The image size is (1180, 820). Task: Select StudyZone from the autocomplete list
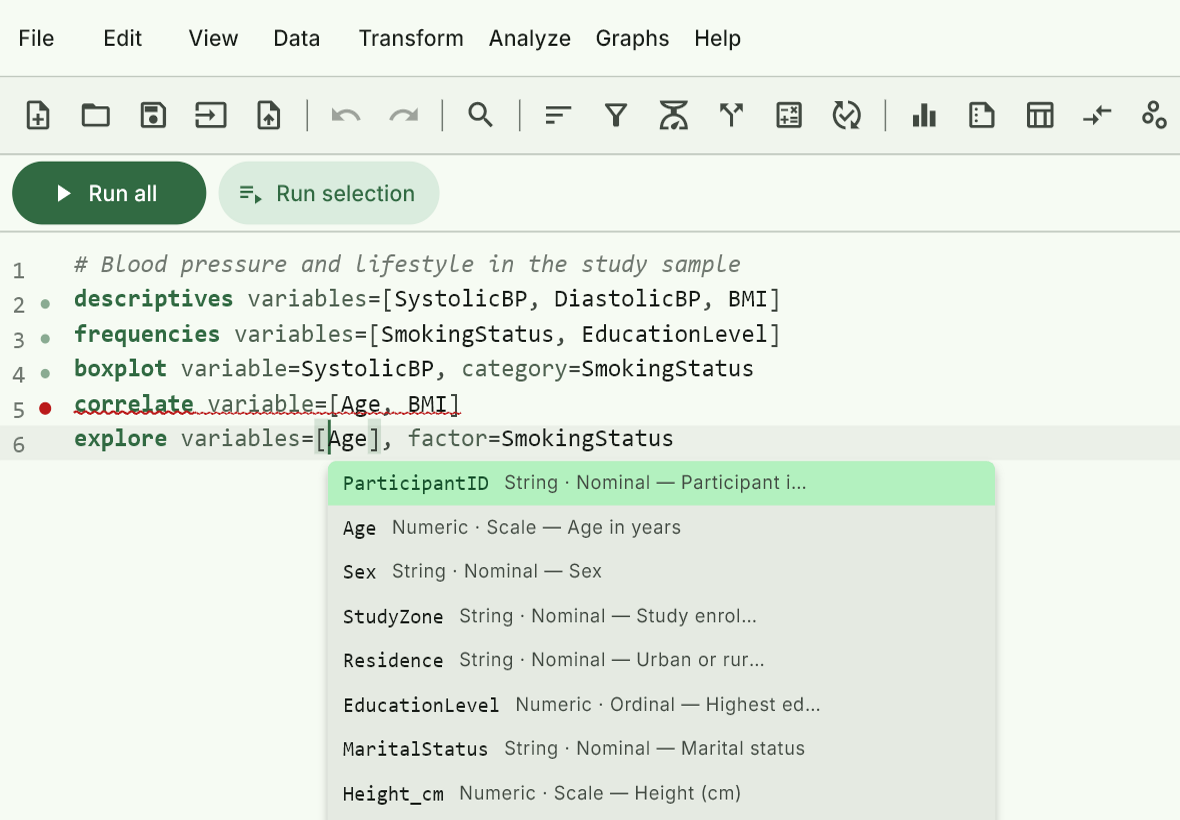click(661, 616)
